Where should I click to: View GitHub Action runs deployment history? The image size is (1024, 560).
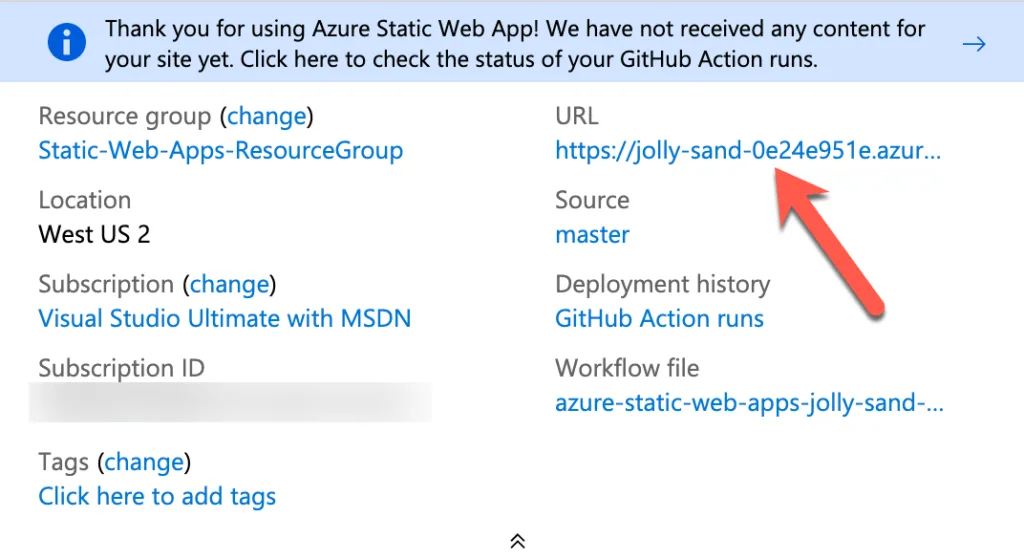coord(659,319)
